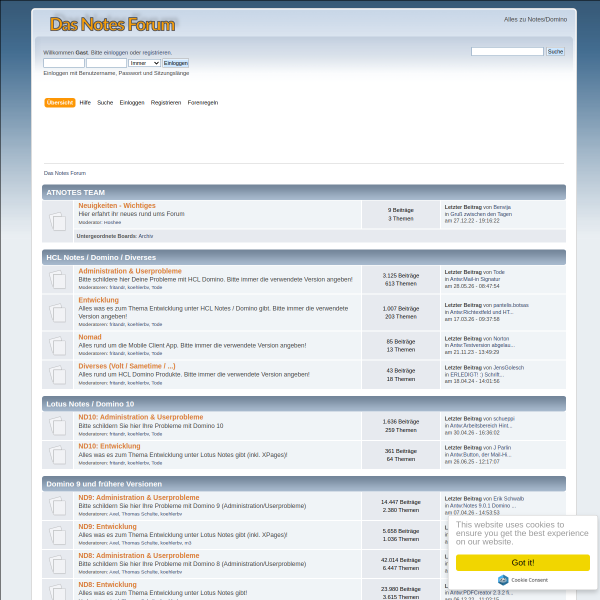Open the ND10: Entwicklung board
The width and height of the screenshot is (600, 600).
tap(109, 446)
